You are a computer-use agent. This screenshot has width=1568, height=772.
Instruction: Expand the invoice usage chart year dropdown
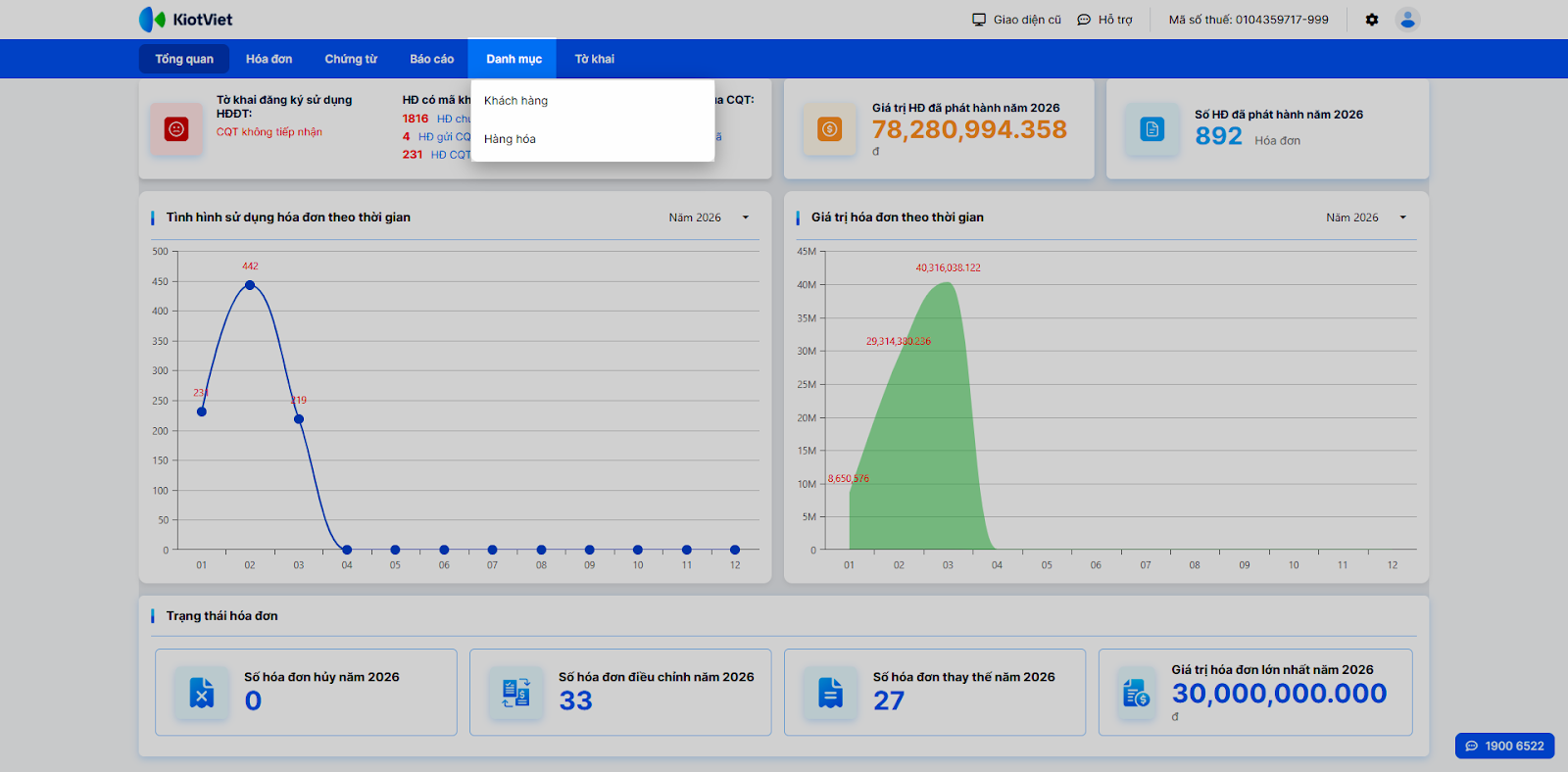pos(710,217)
